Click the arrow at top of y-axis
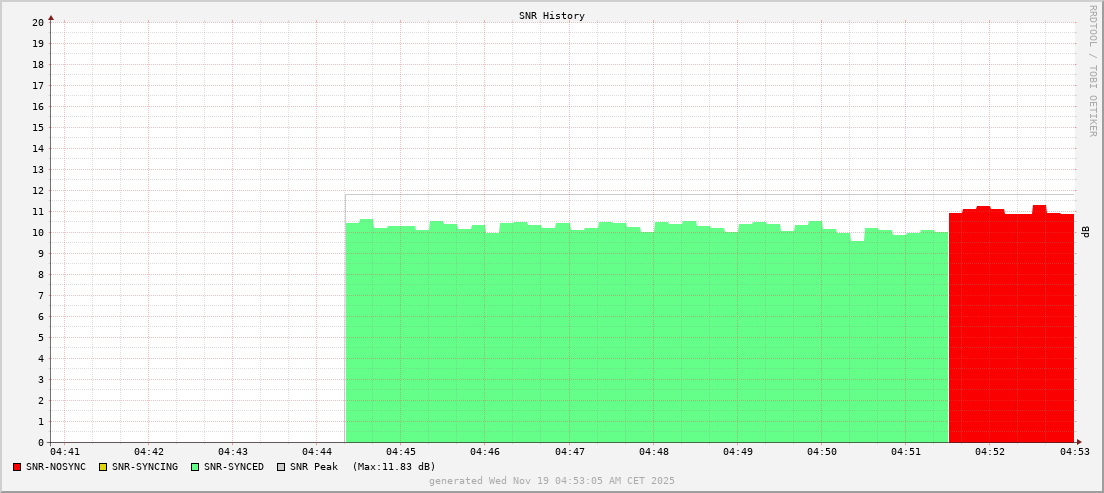This screenshot has width=1104, height=493. 51,17
